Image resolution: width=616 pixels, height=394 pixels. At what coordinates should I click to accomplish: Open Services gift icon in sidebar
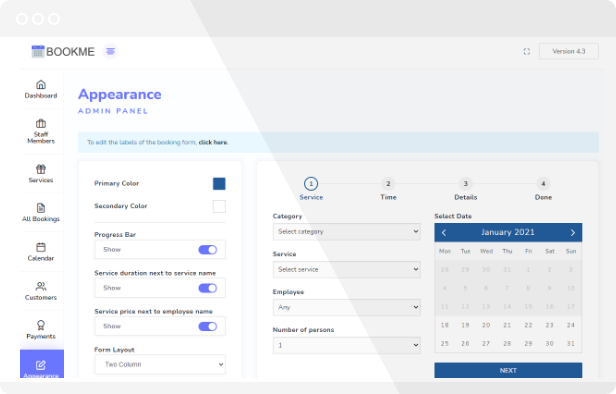[x=41, y=169]
